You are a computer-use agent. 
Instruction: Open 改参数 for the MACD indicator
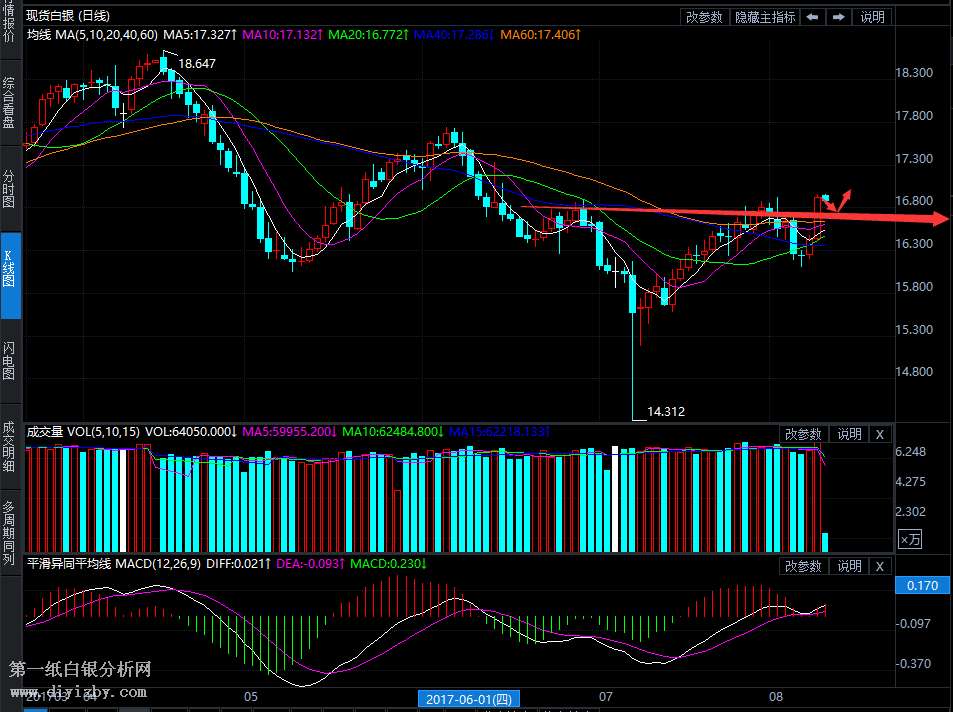point(802,566)
